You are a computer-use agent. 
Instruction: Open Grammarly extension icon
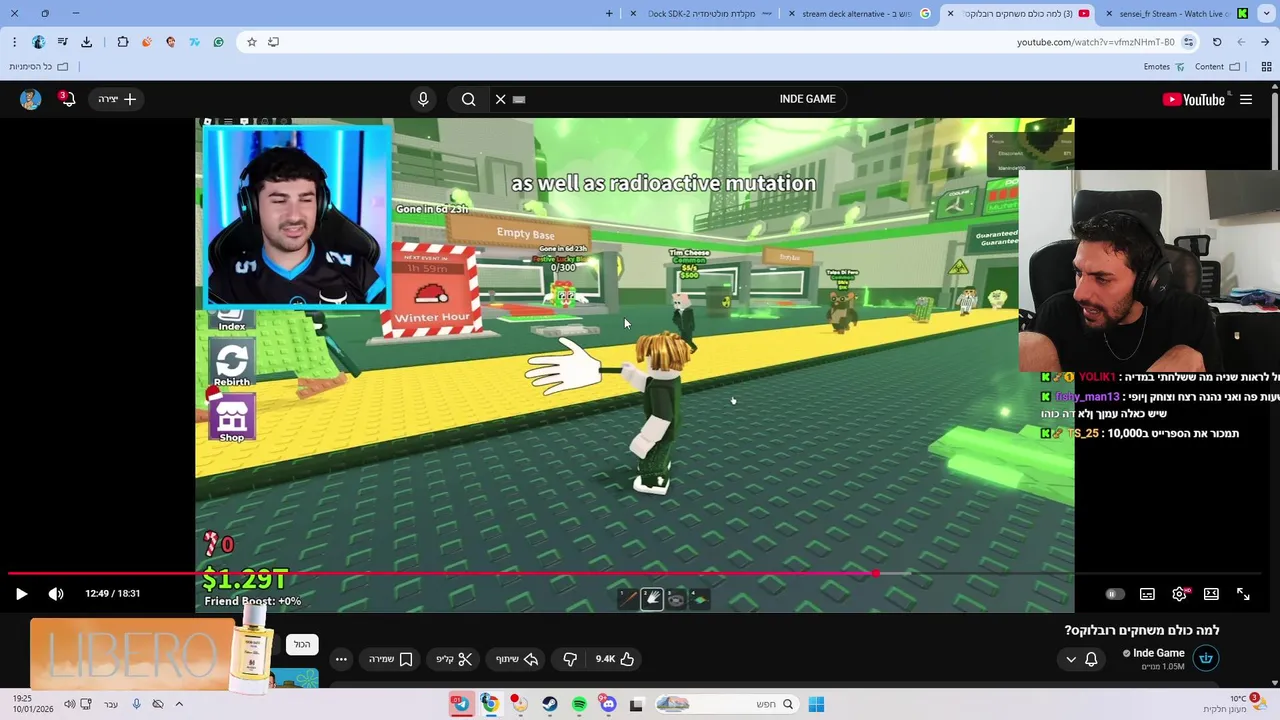click(218, 42)
